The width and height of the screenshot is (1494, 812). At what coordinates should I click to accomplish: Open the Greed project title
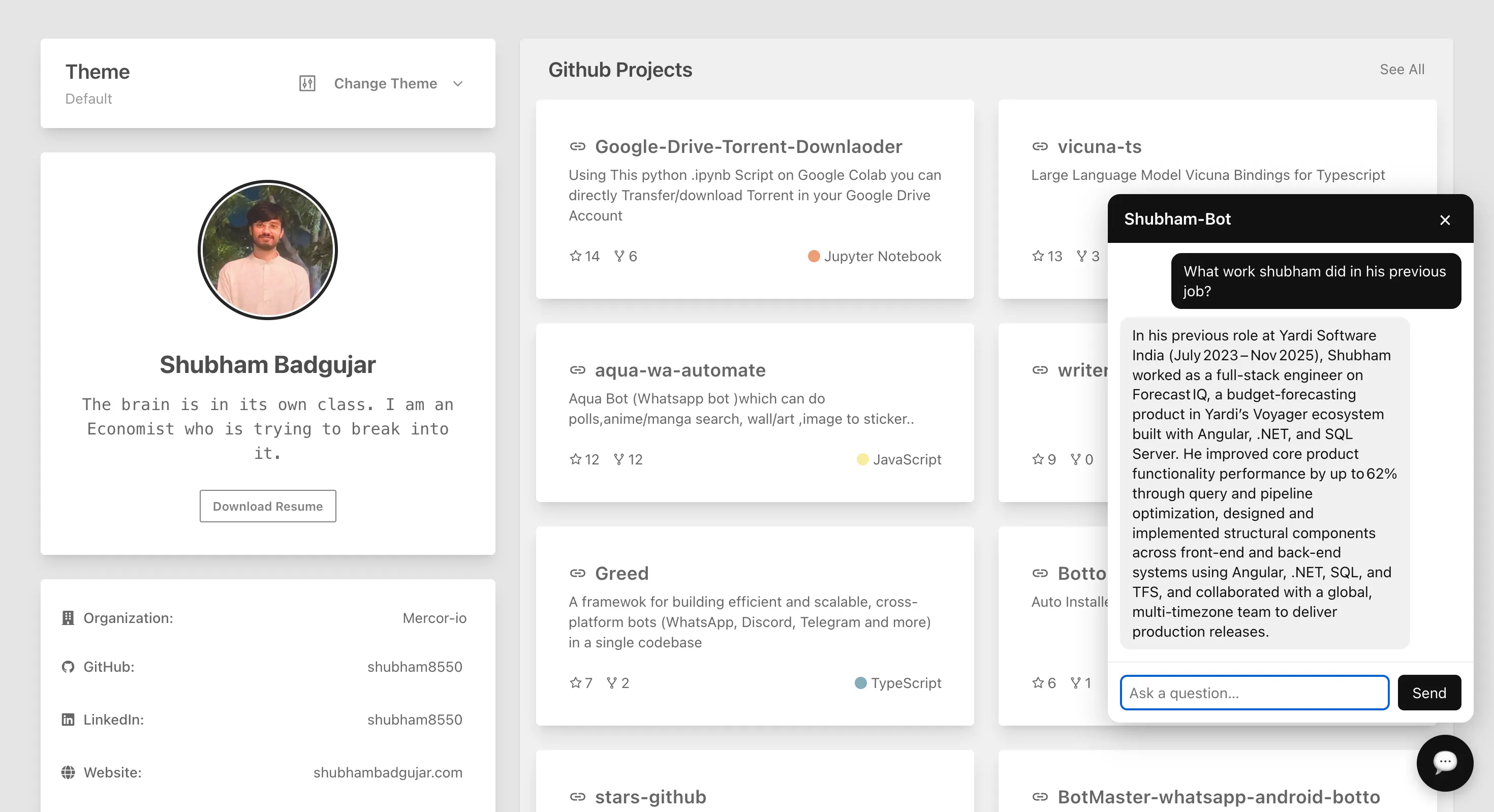point(621,573)
